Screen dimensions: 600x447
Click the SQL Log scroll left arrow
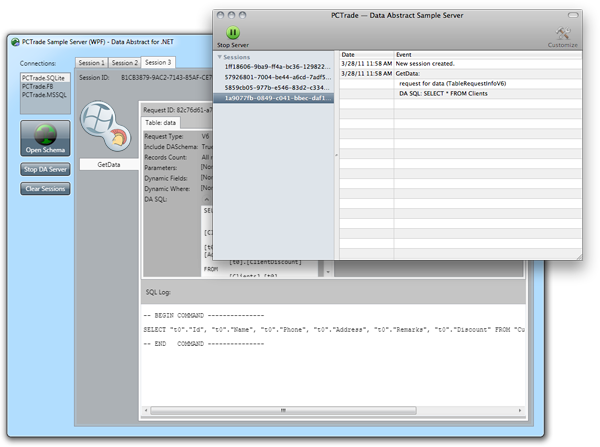[x=146, y=410]
